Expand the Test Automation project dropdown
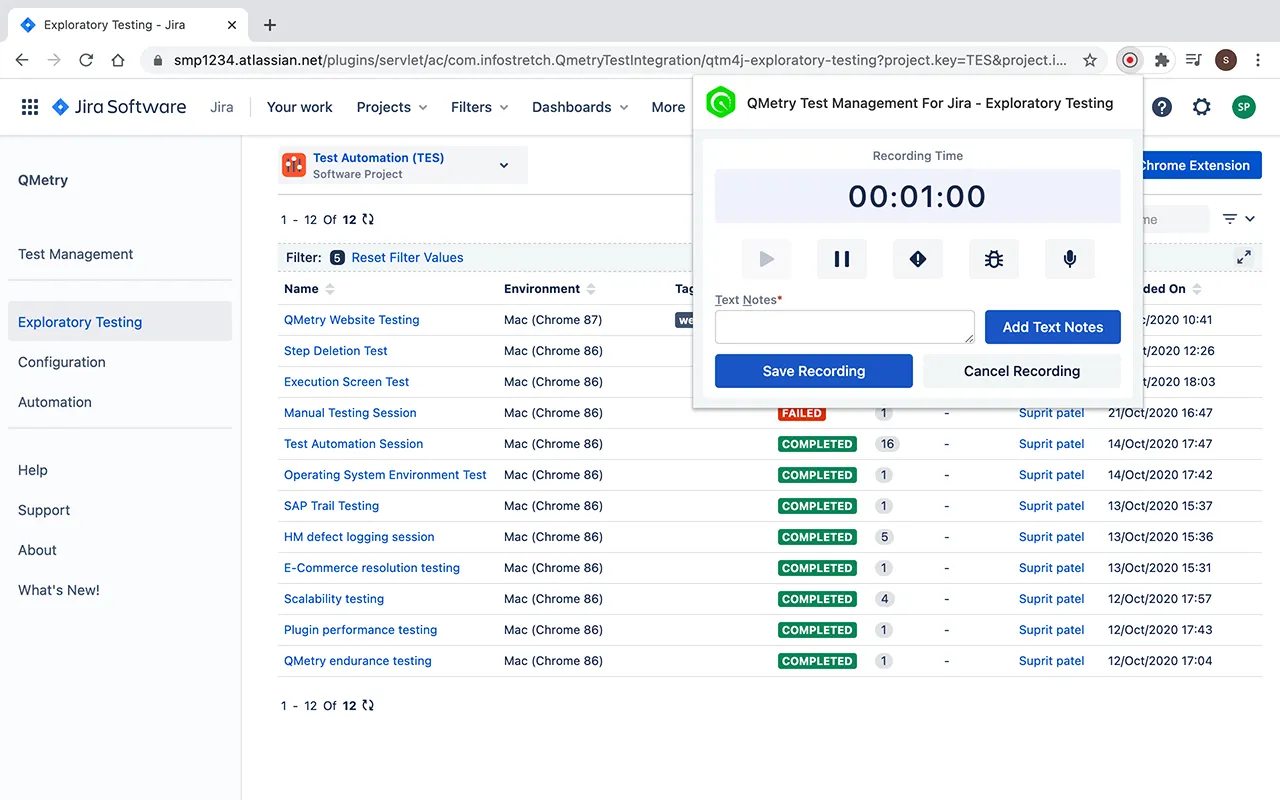This screenshot has height=800, width=1280. (504, 165)
